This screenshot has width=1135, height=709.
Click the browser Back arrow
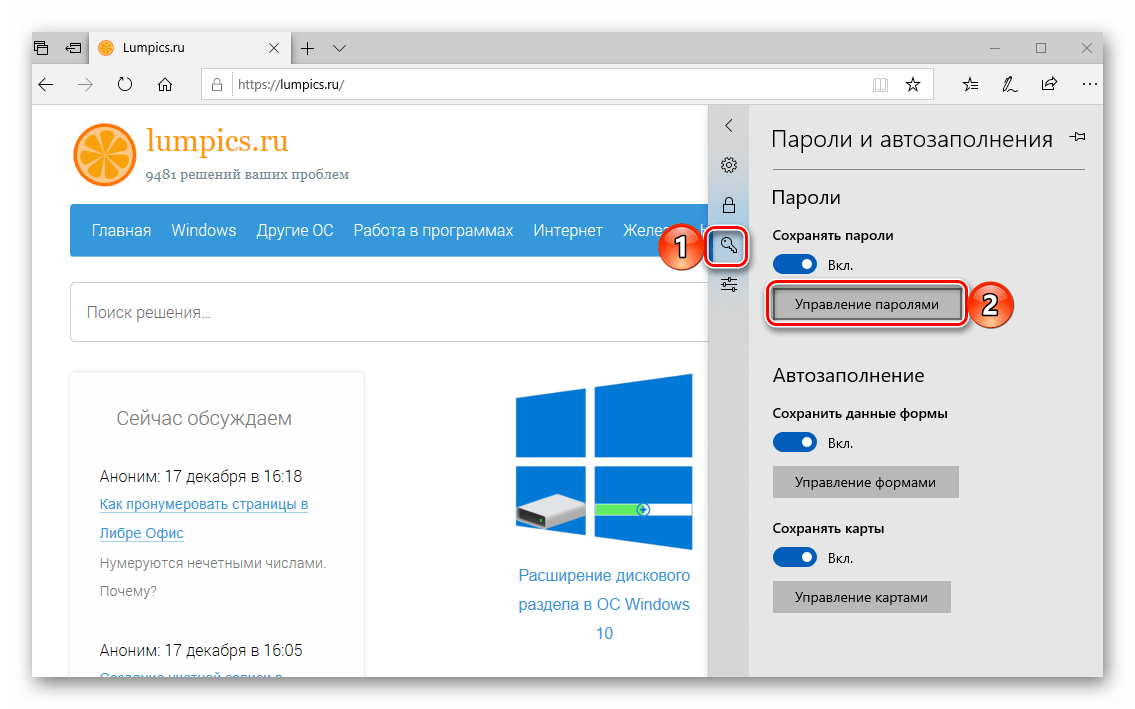46,85
